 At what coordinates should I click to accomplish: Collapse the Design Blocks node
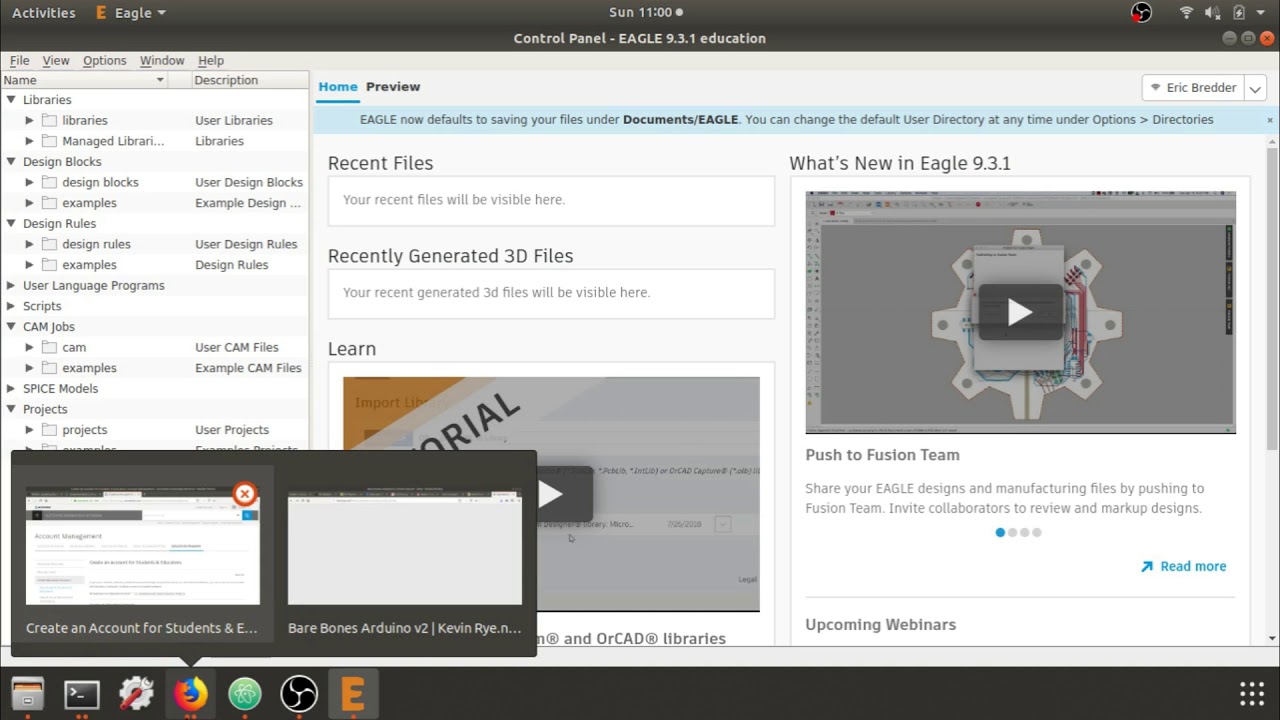(x=11, y=162)
